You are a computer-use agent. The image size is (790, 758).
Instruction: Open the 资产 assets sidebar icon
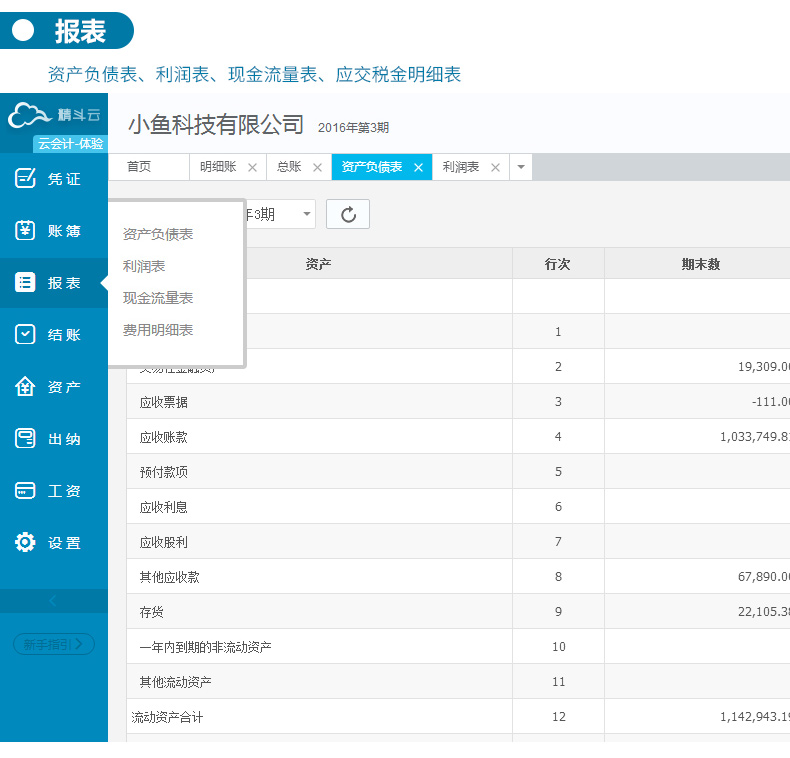[x=25, y=387]
